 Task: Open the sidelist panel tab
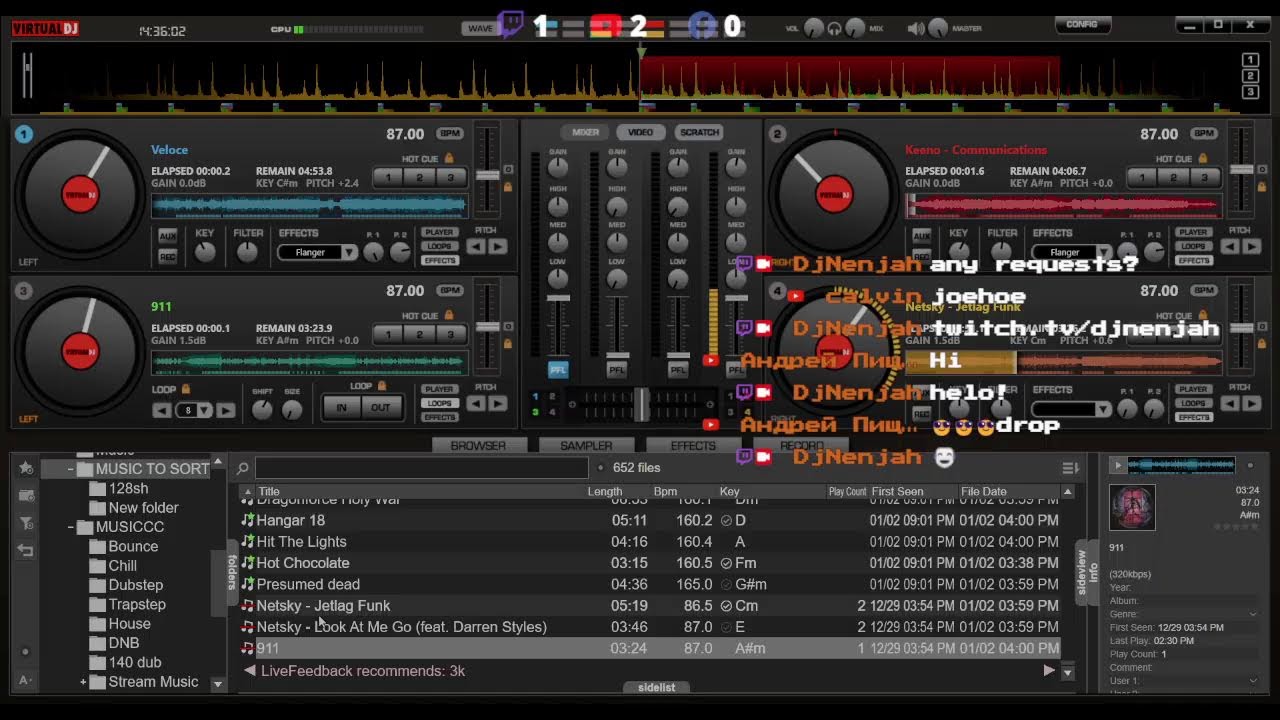[x=656, y=688]
